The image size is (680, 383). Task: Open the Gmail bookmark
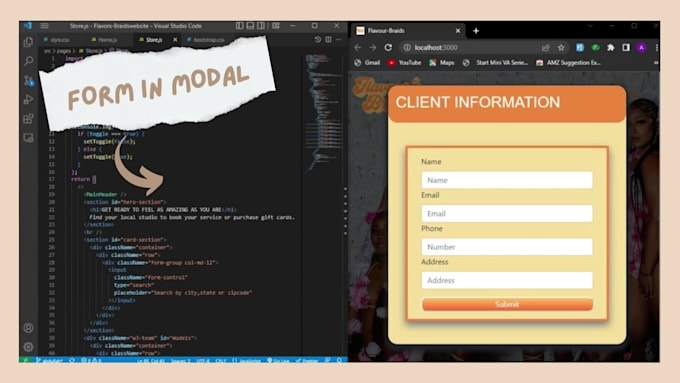point(367,63)
